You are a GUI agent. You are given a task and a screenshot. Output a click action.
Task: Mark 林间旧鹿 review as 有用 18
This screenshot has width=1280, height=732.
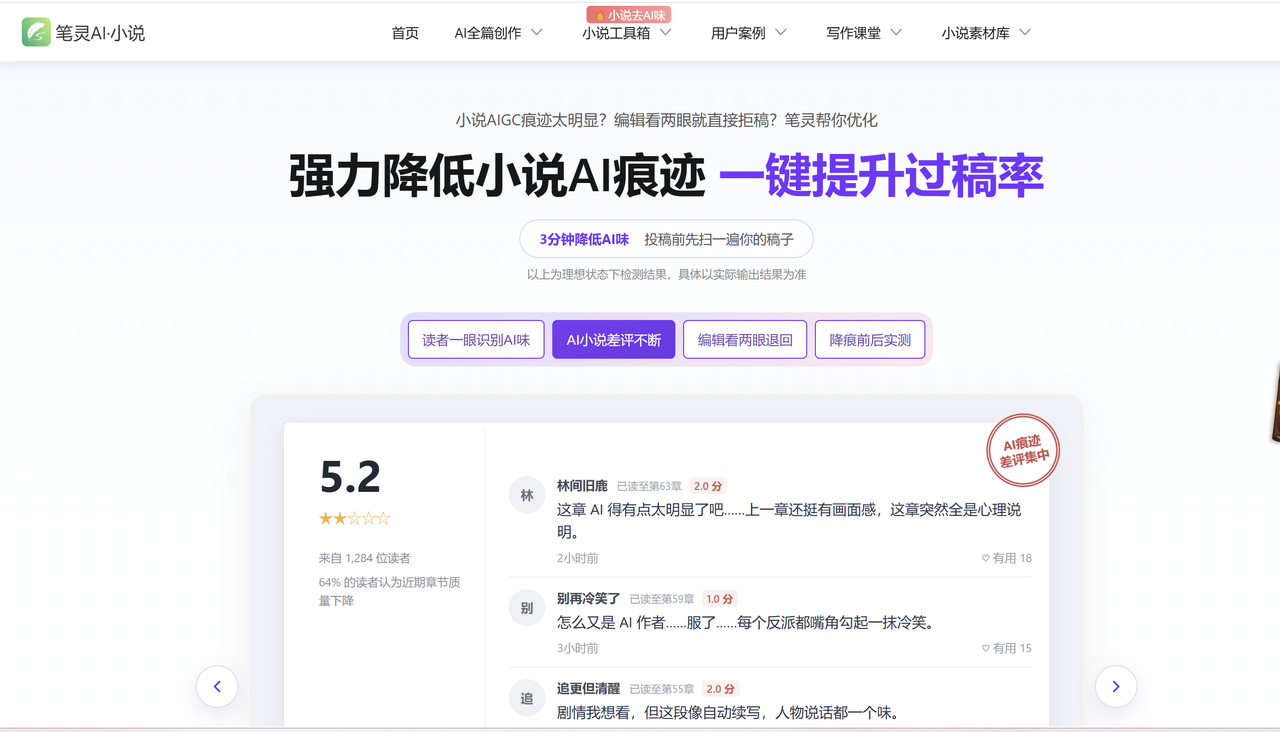point(1006,558)
